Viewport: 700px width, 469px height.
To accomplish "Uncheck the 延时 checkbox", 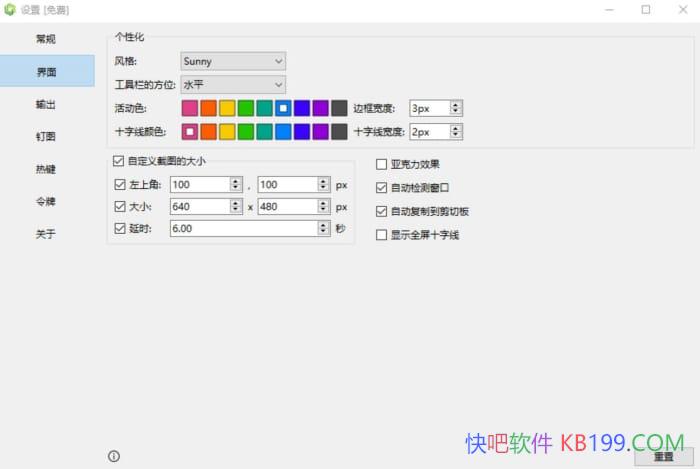I will (x=120, y=228).
